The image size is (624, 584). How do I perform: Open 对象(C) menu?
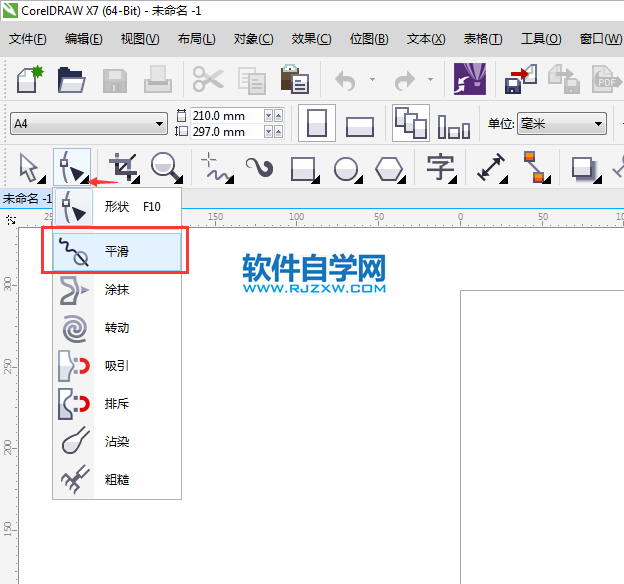point(254,39)
